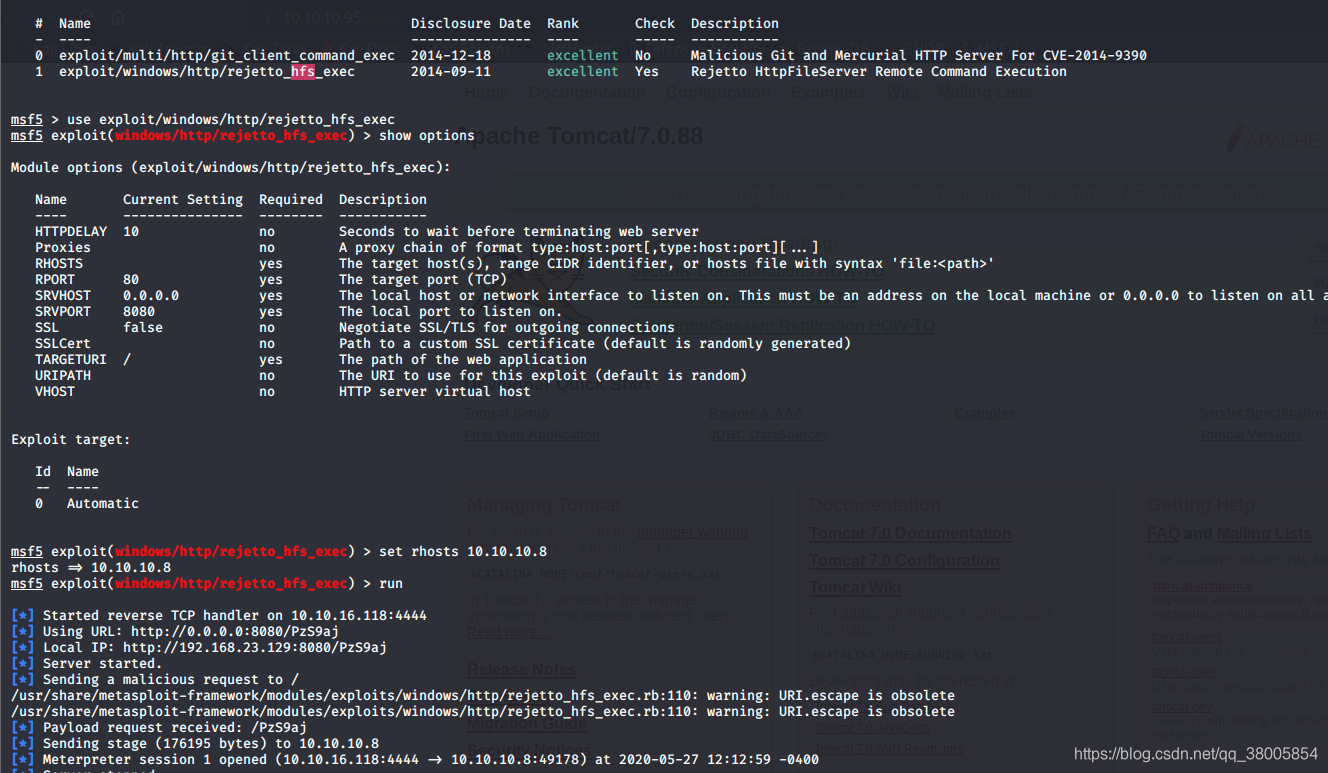Open 'Tomcat 7.0 Configuration' link
This screenshot has width=1328, height=773.
[x=904, y=561]
